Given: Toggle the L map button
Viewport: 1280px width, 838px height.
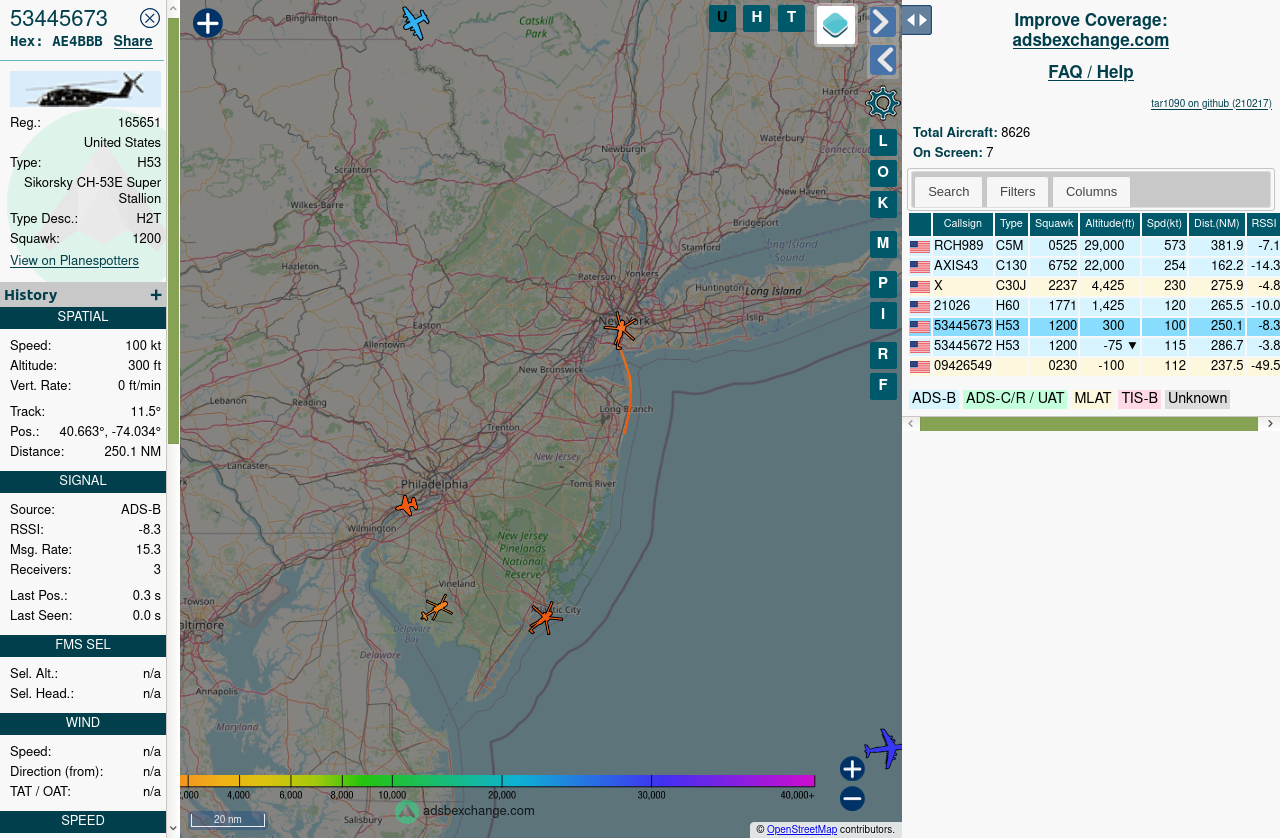Looking at the screenshot, I should pyautogui.click(x=883, y=143).
